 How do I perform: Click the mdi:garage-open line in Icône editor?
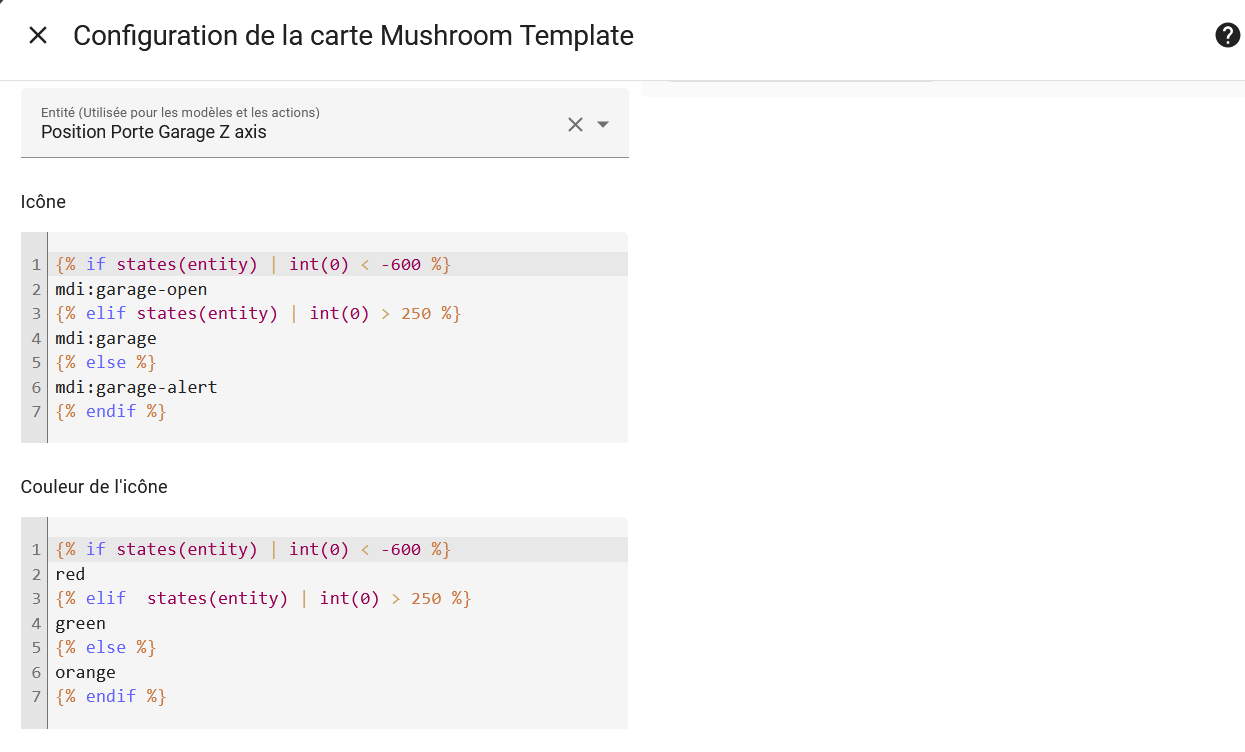[x=132, y=290]
